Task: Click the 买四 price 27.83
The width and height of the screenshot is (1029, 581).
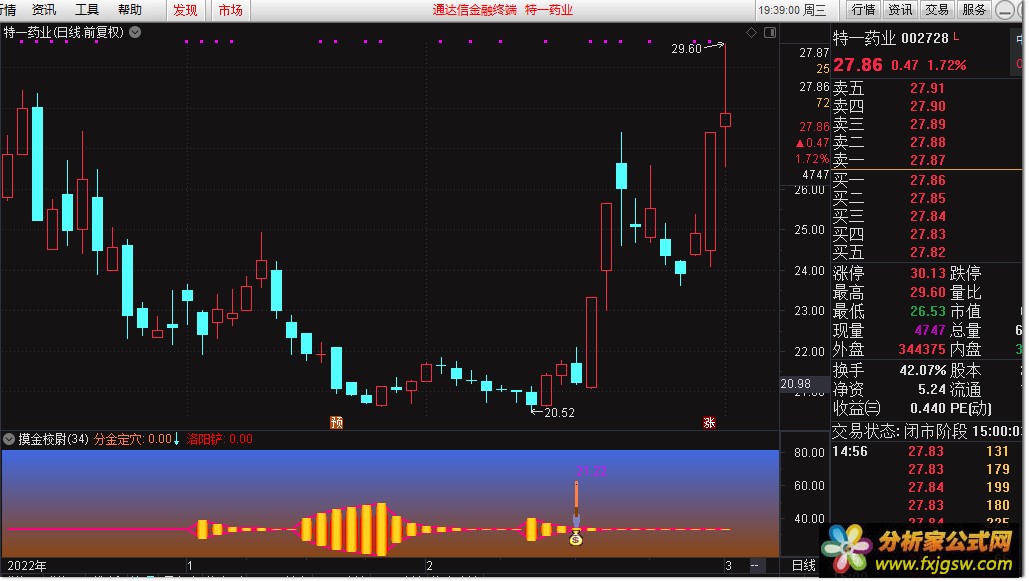Action: coord(927,234)
